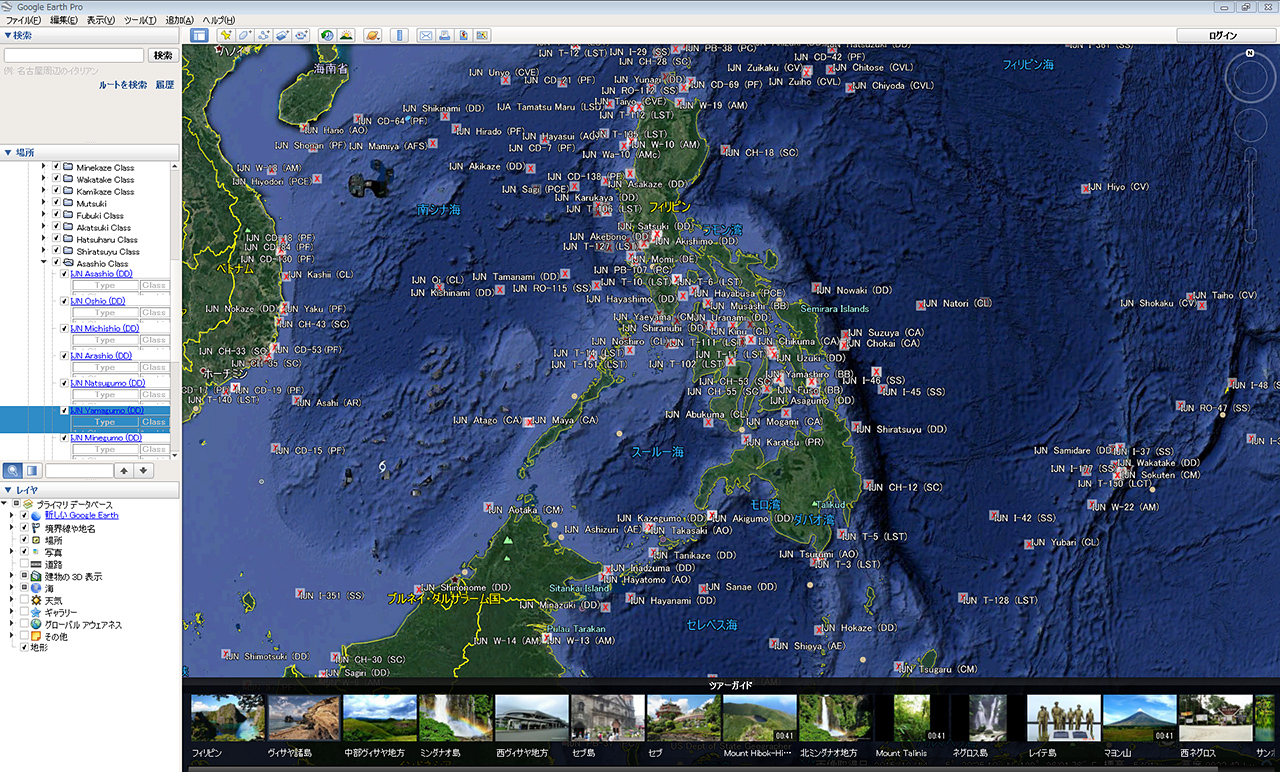This screenshot has width=1280, height=772.
Task: Click the marker at IJN I-351 (SS)
Action: [x=300, y=594]
